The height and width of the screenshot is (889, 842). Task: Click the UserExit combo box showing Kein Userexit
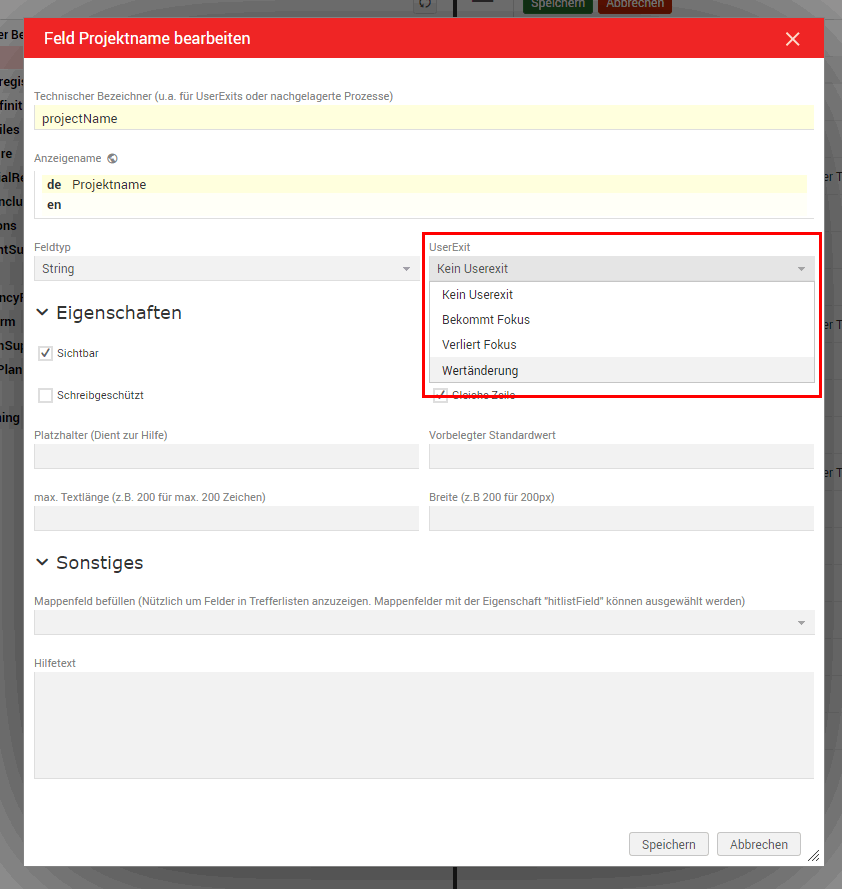(621, 268)
